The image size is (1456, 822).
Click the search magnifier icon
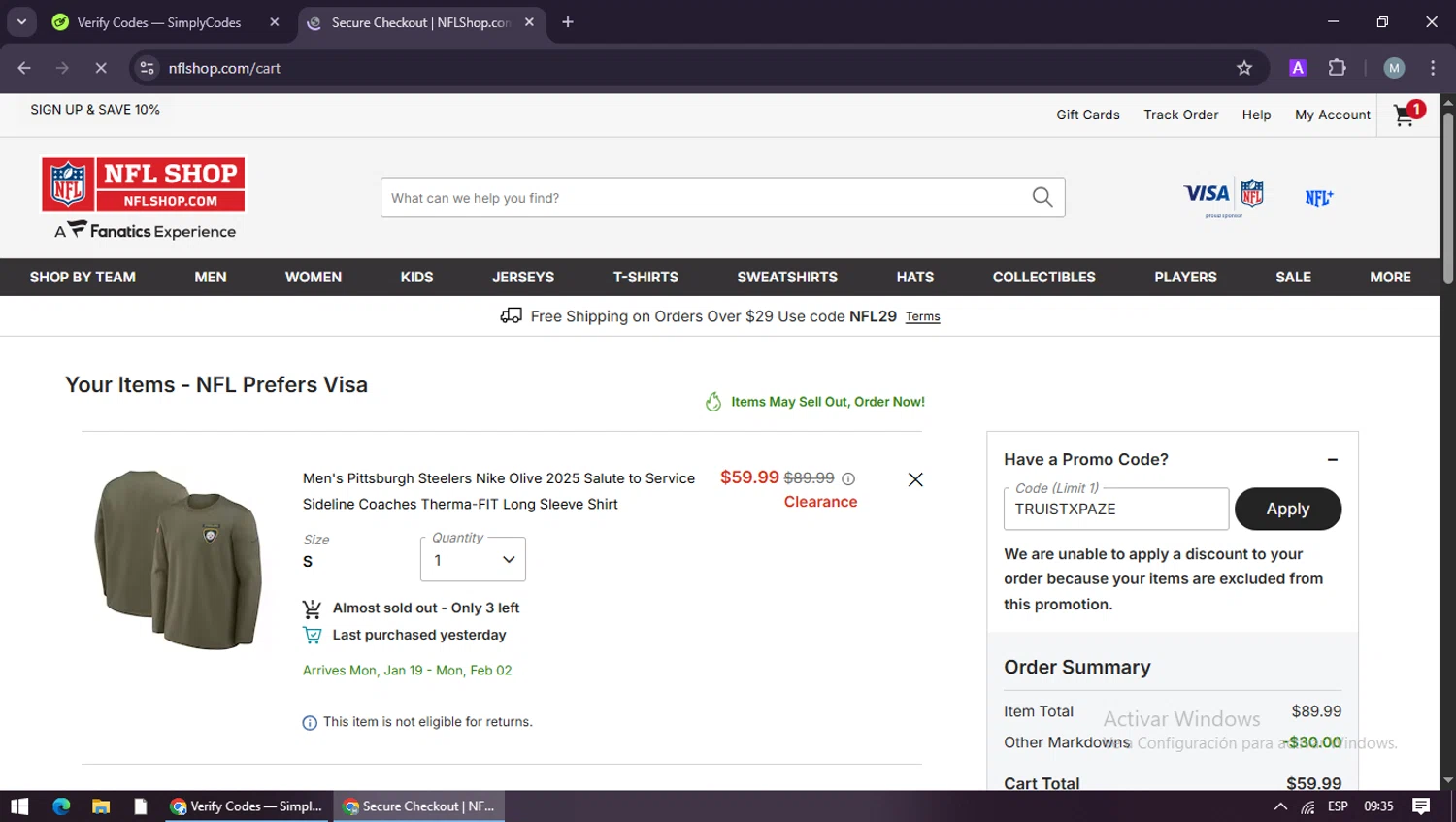(x=1042, y=197)
